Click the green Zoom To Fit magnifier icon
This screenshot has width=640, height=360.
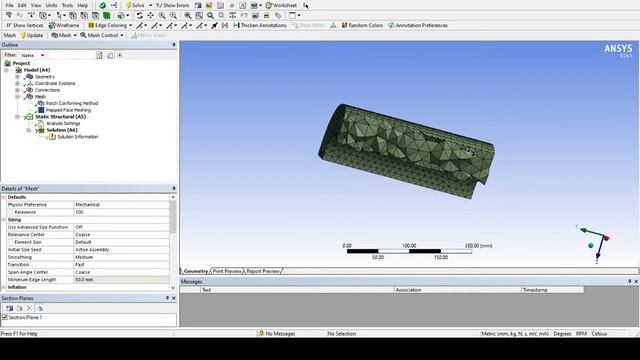[x=210, y=16]
